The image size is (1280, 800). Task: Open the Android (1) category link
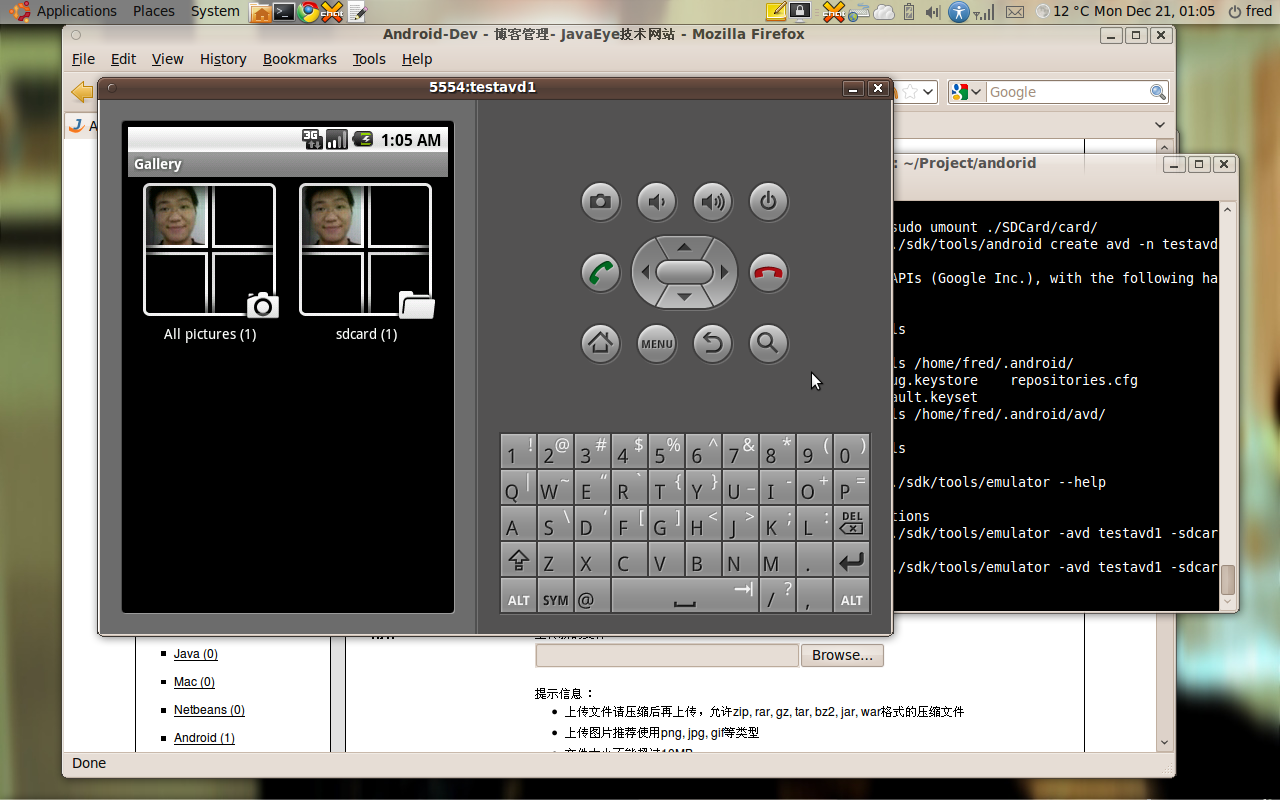(x=204, y=738)
